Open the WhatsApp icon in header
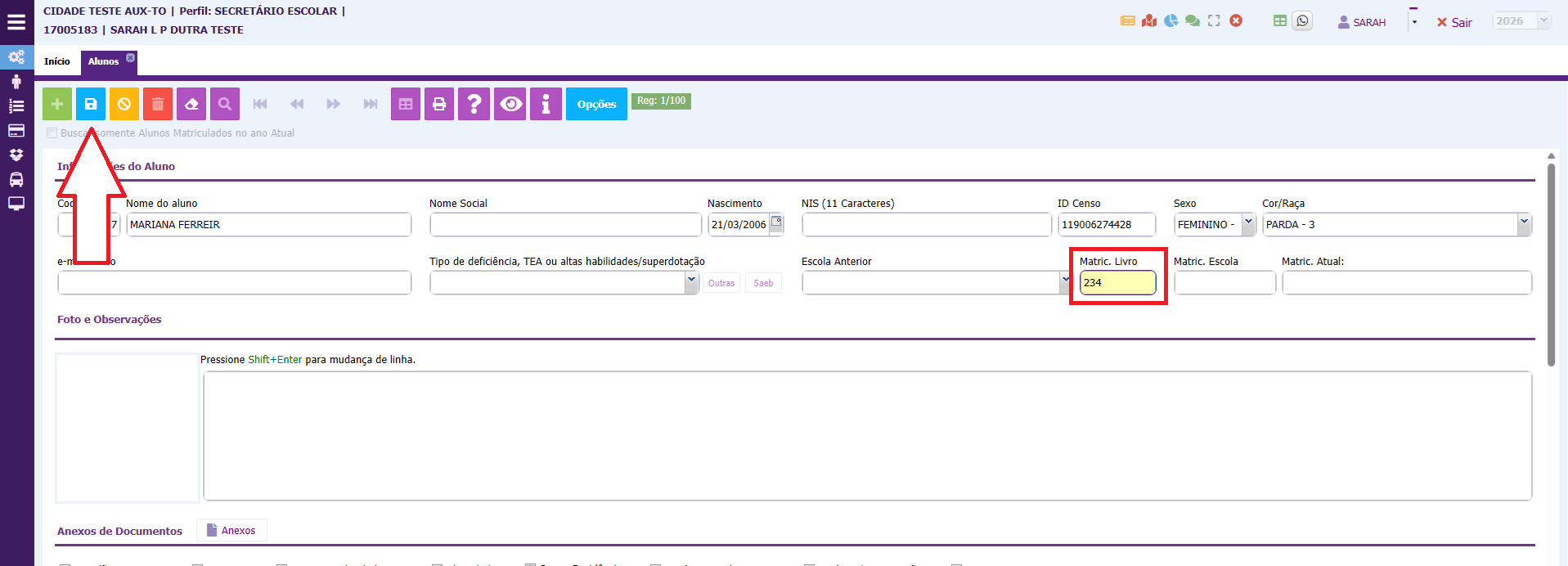This screenshot has height=566, width=1568. 1302,21
